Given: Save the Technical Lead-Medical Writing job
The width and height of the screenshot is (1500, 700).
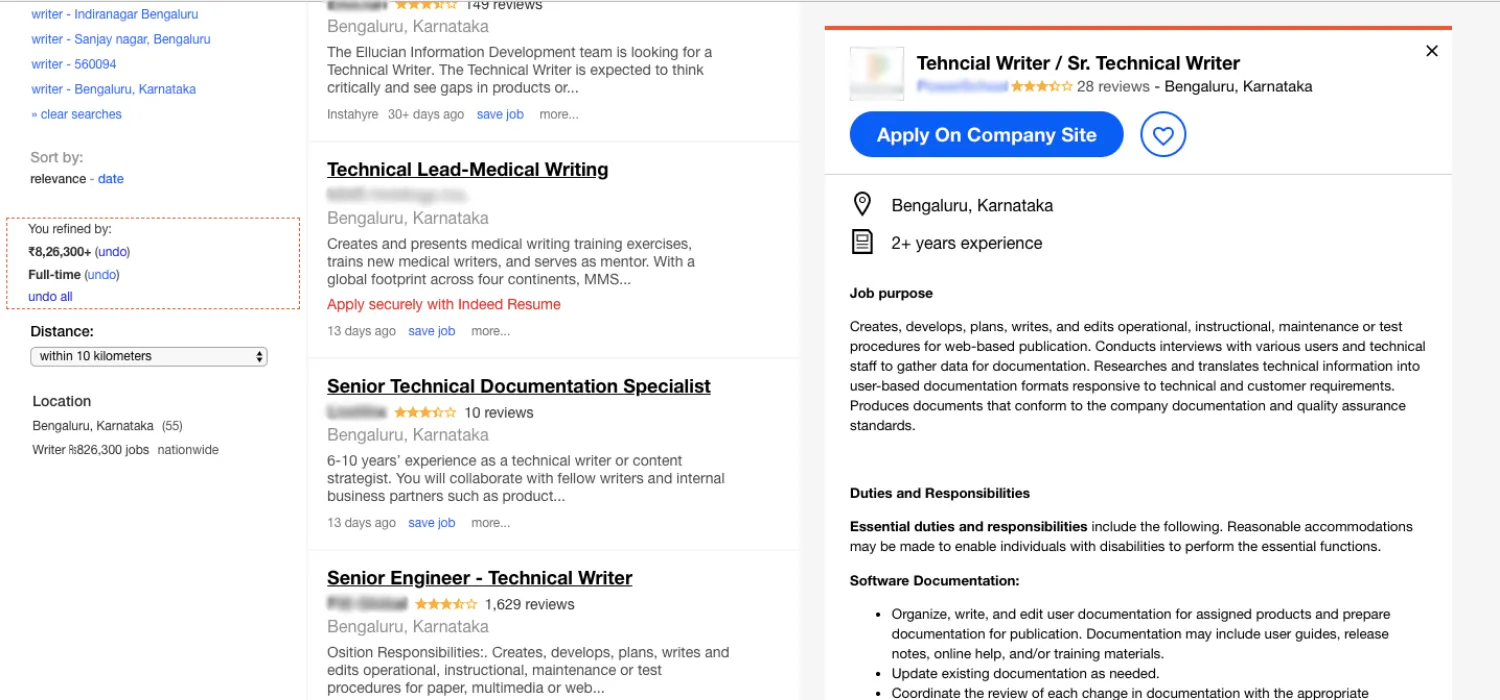Looking at the screenshot, I should point(431,331).
